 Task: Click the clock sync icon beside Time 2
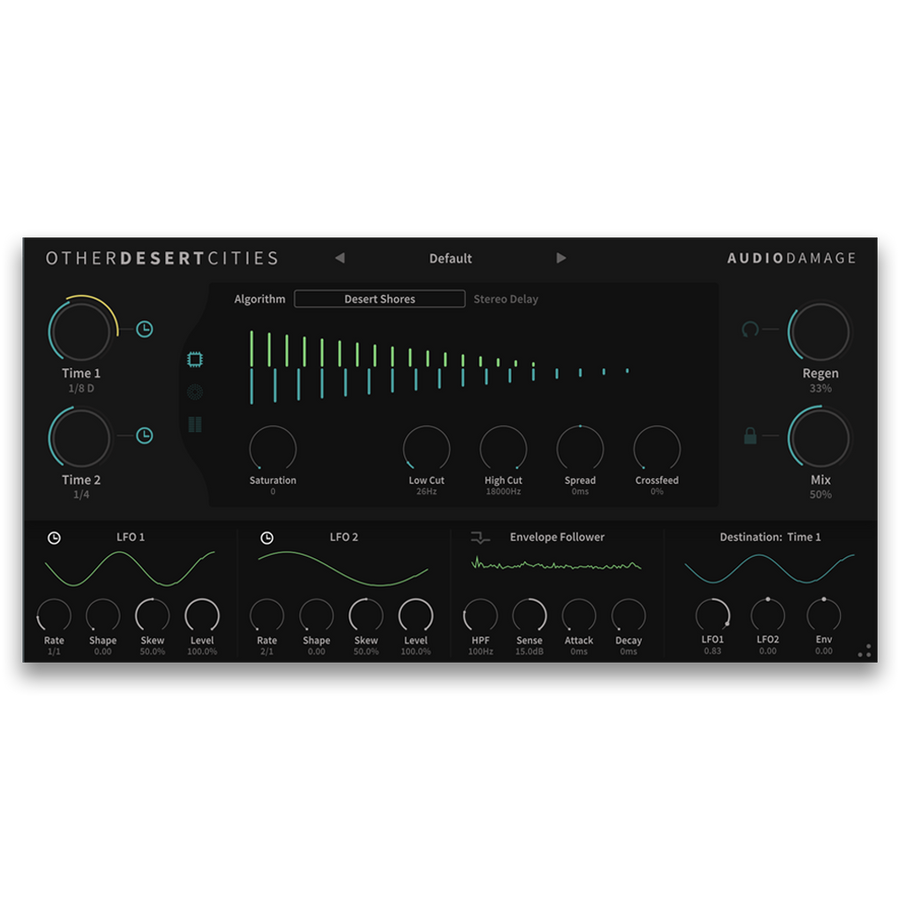pyautogui.click(x=143, y=437)
